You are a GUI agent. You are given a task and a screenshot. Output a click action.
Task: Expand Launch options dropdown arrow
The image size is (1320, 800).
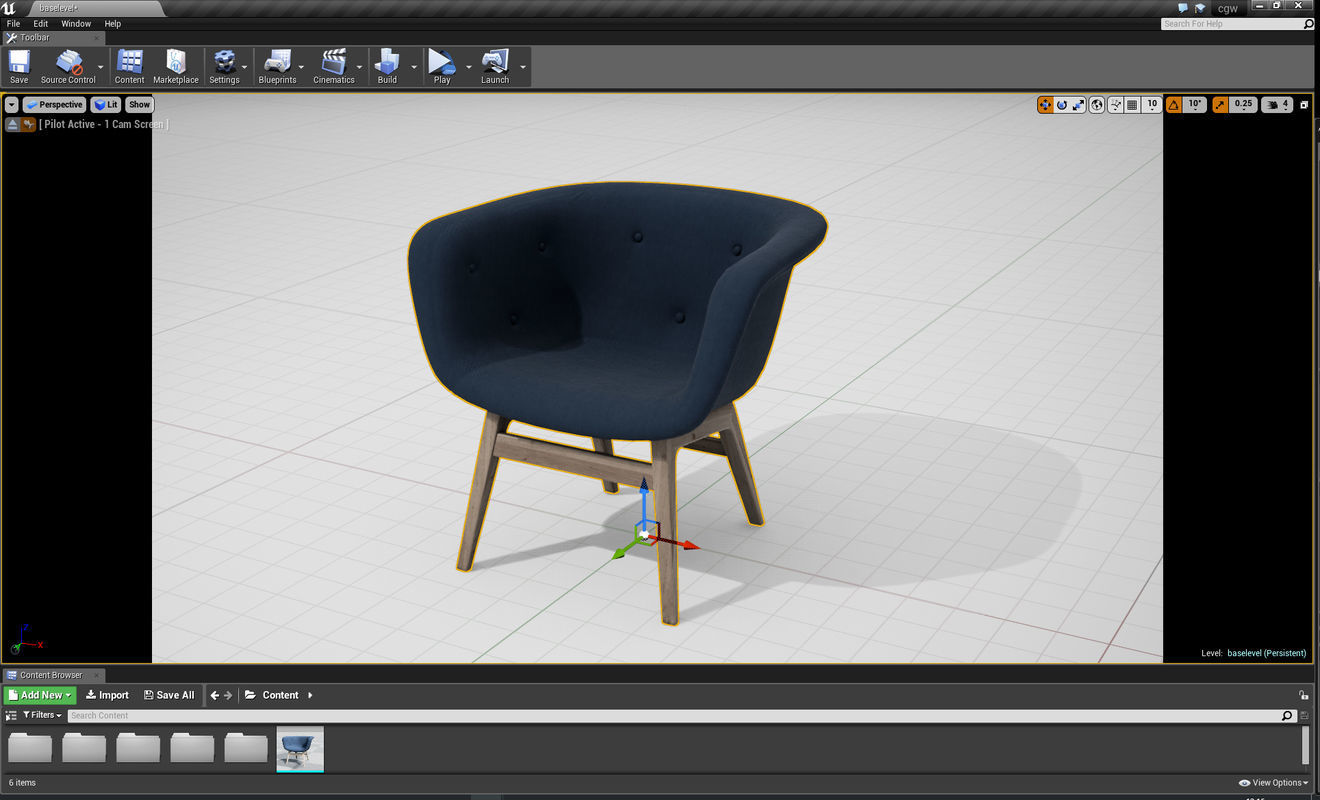[523, 67]
